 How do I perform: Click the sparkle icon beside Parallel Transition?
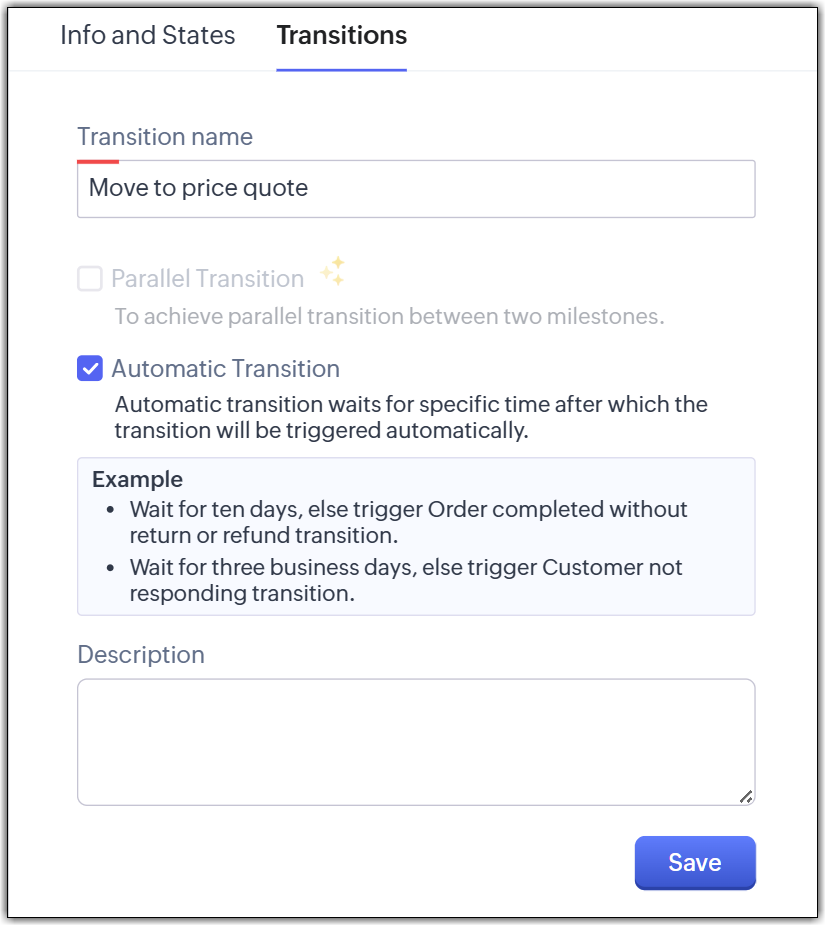(332, 272)
